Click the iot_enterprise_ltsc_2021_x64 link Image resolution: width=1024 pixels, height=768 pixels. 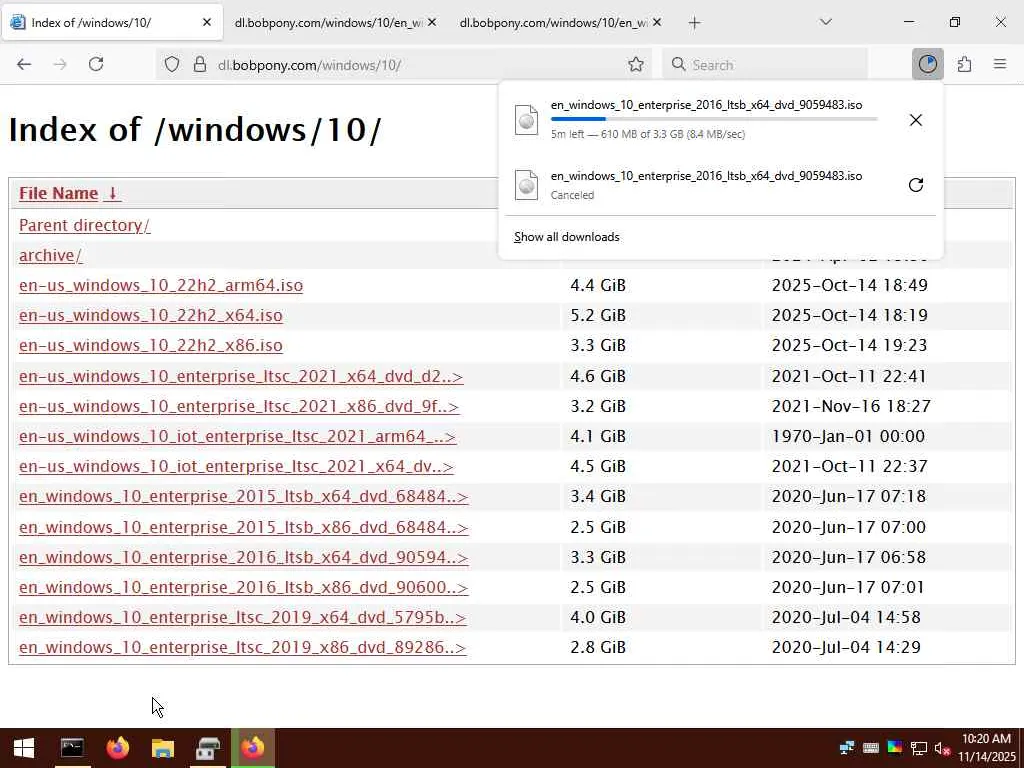(236, 466)
